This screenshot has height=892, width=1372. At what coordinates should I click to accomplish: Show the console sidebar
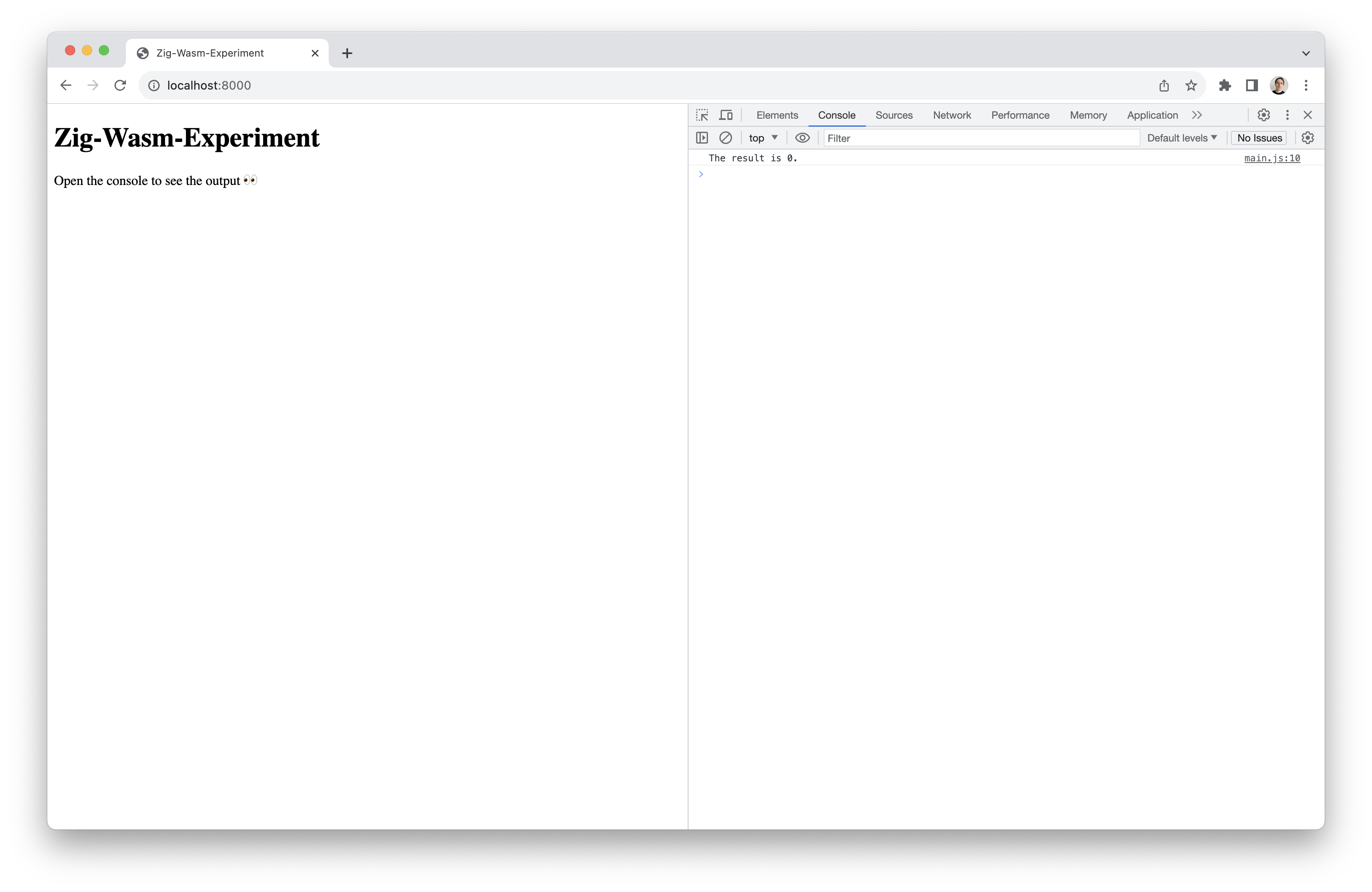coord(702,138)
